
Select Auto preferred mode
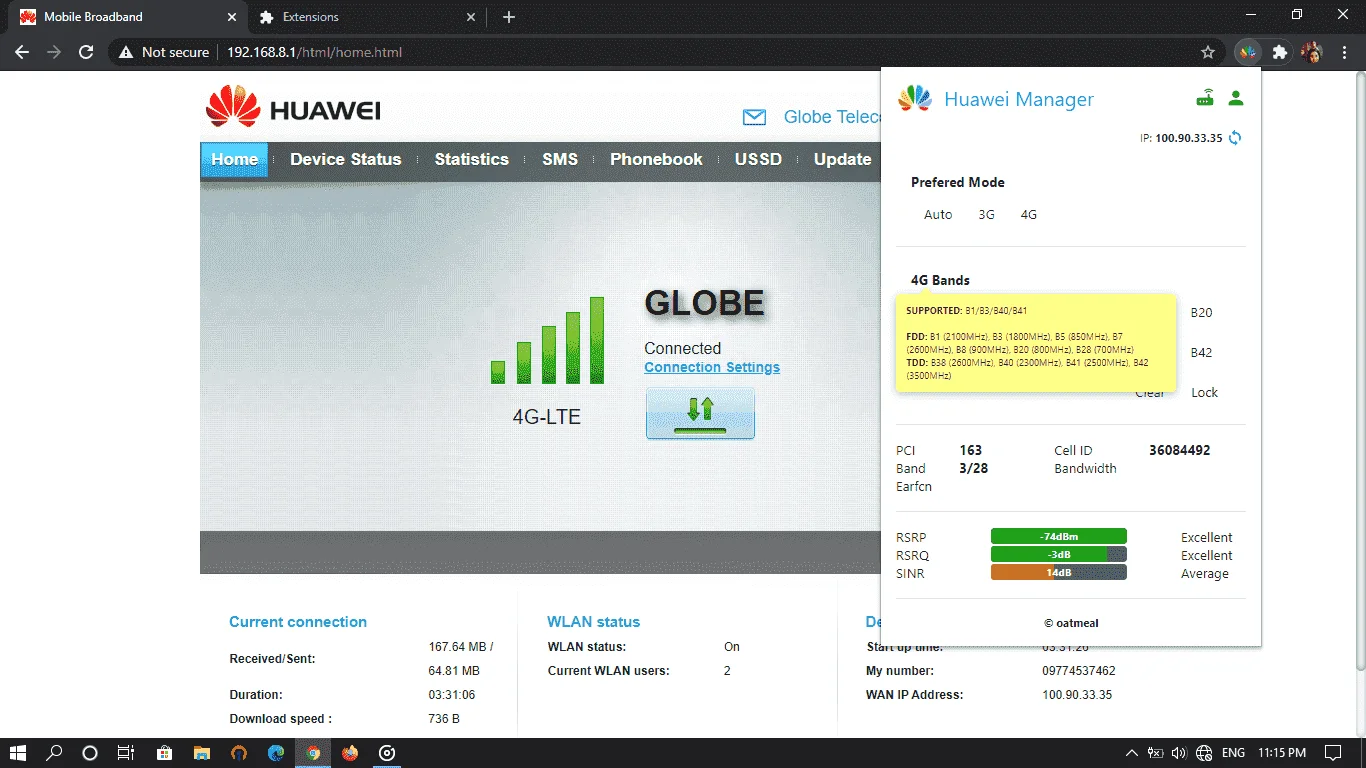(938, 214)
